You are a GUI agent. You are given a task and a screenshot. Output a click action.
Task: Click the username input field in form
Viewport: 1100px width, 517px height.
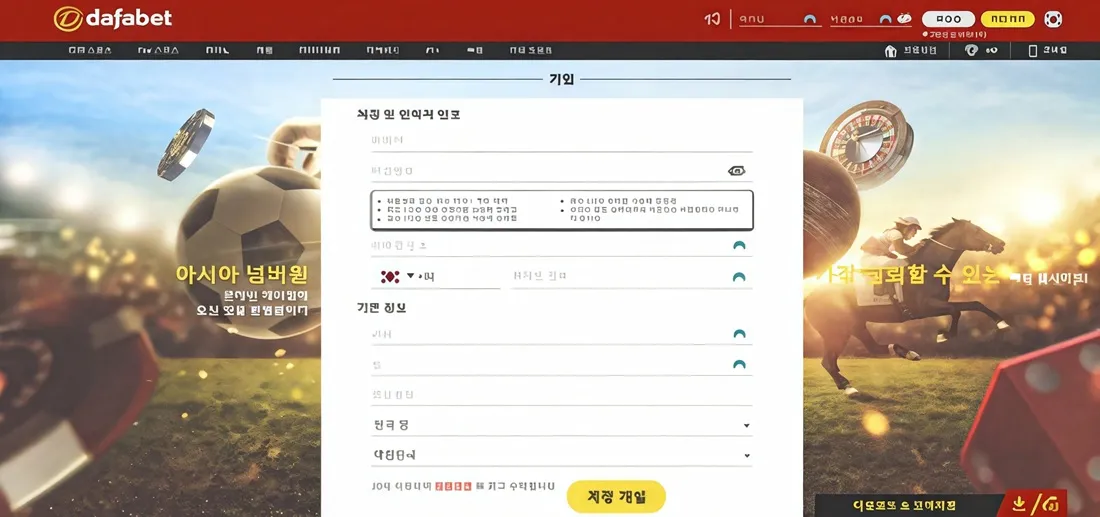pyautogui.click(x=560, y=141)
